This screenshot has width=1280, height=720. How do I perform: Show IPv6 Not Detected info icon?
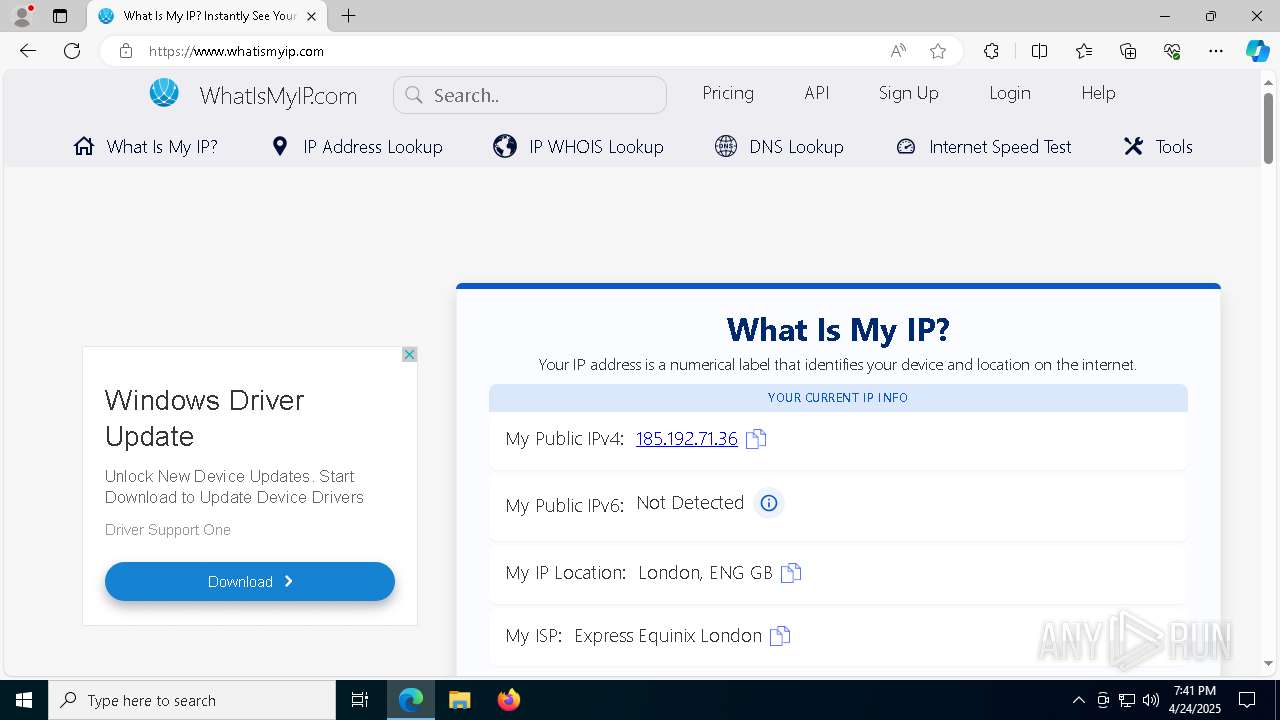[768, 503]
